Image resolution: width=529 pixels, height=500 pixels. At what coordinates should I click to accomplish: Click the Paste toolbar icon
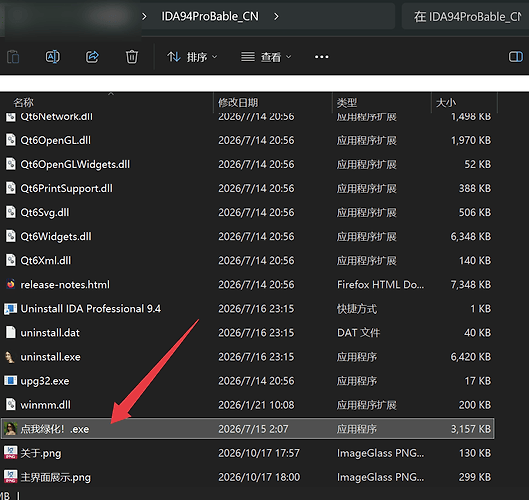[13, 57]
